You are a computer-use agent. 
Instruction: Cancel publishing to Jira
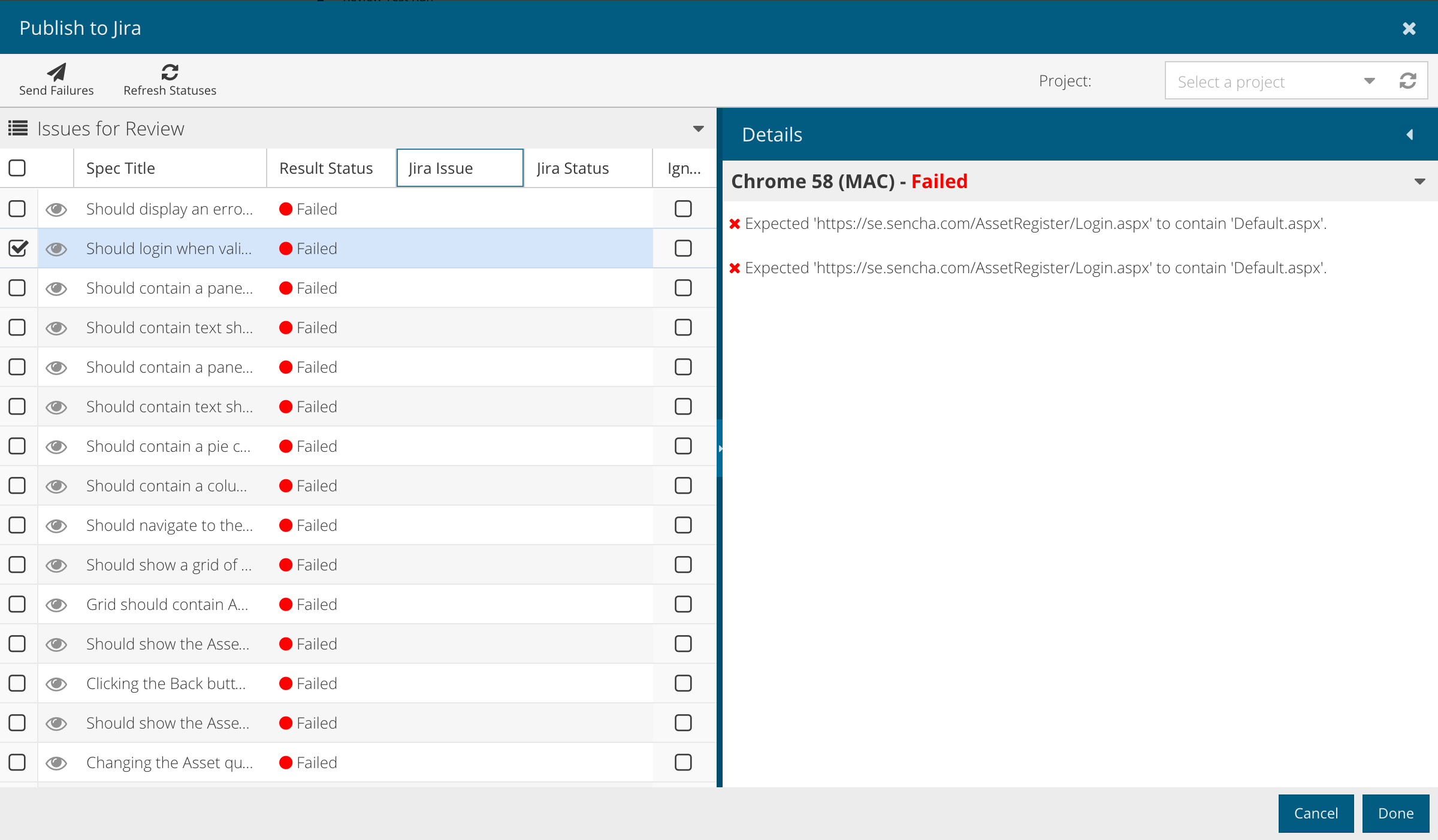[1316, 813]
